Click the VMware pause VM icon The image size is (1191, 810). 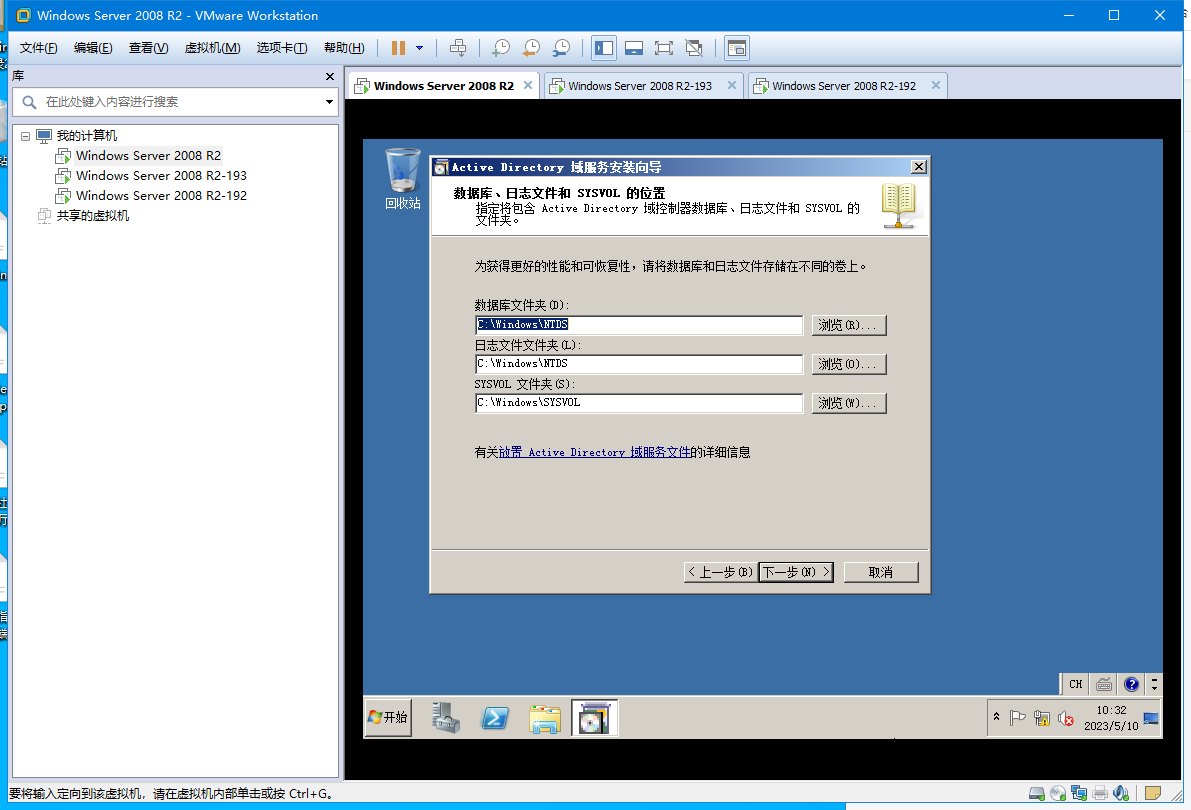tap(398, 48)
